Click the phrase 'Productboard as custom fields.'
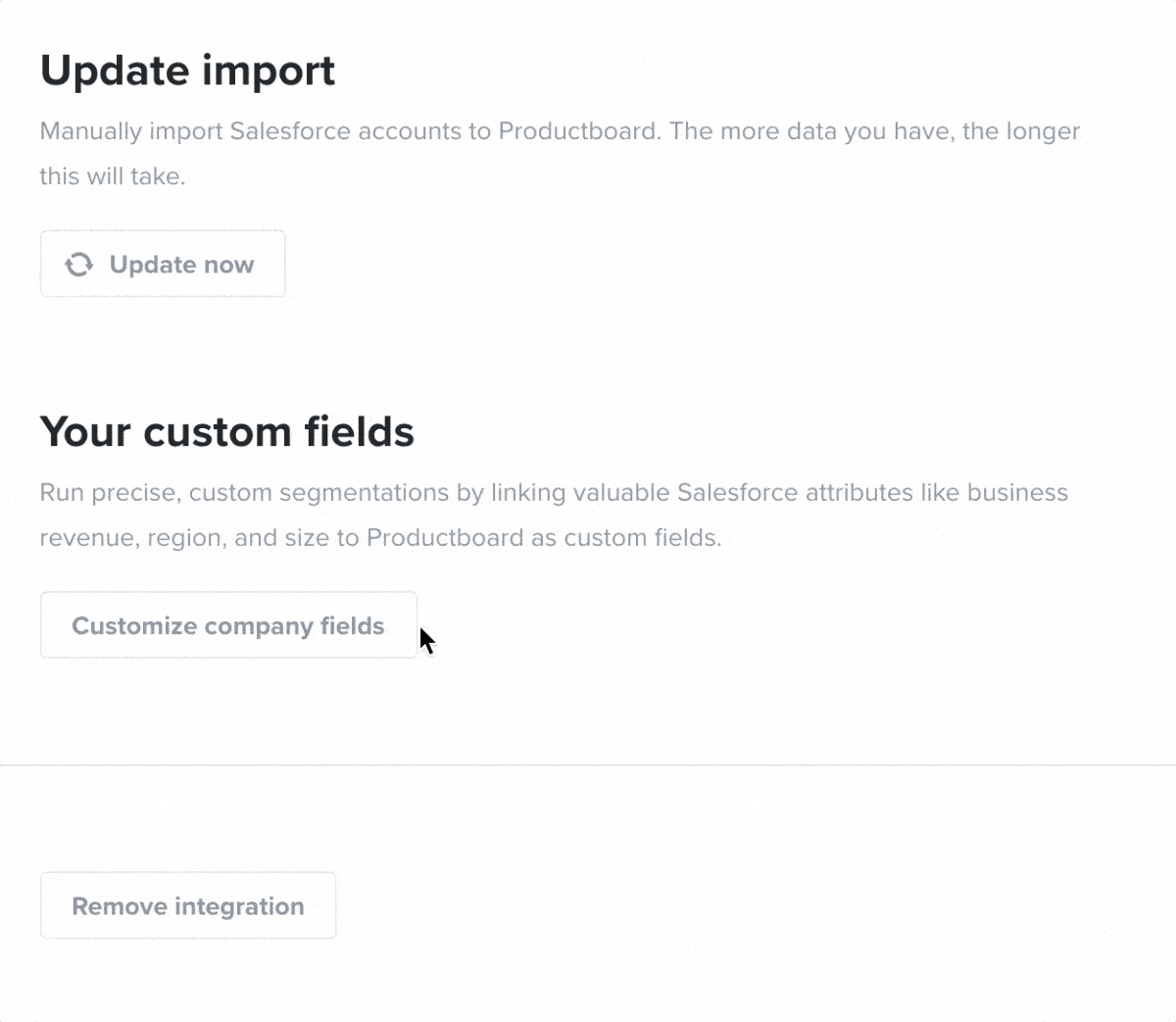Image resolution: width=1176 pixels, height=1022 pixels. [544, 538]
